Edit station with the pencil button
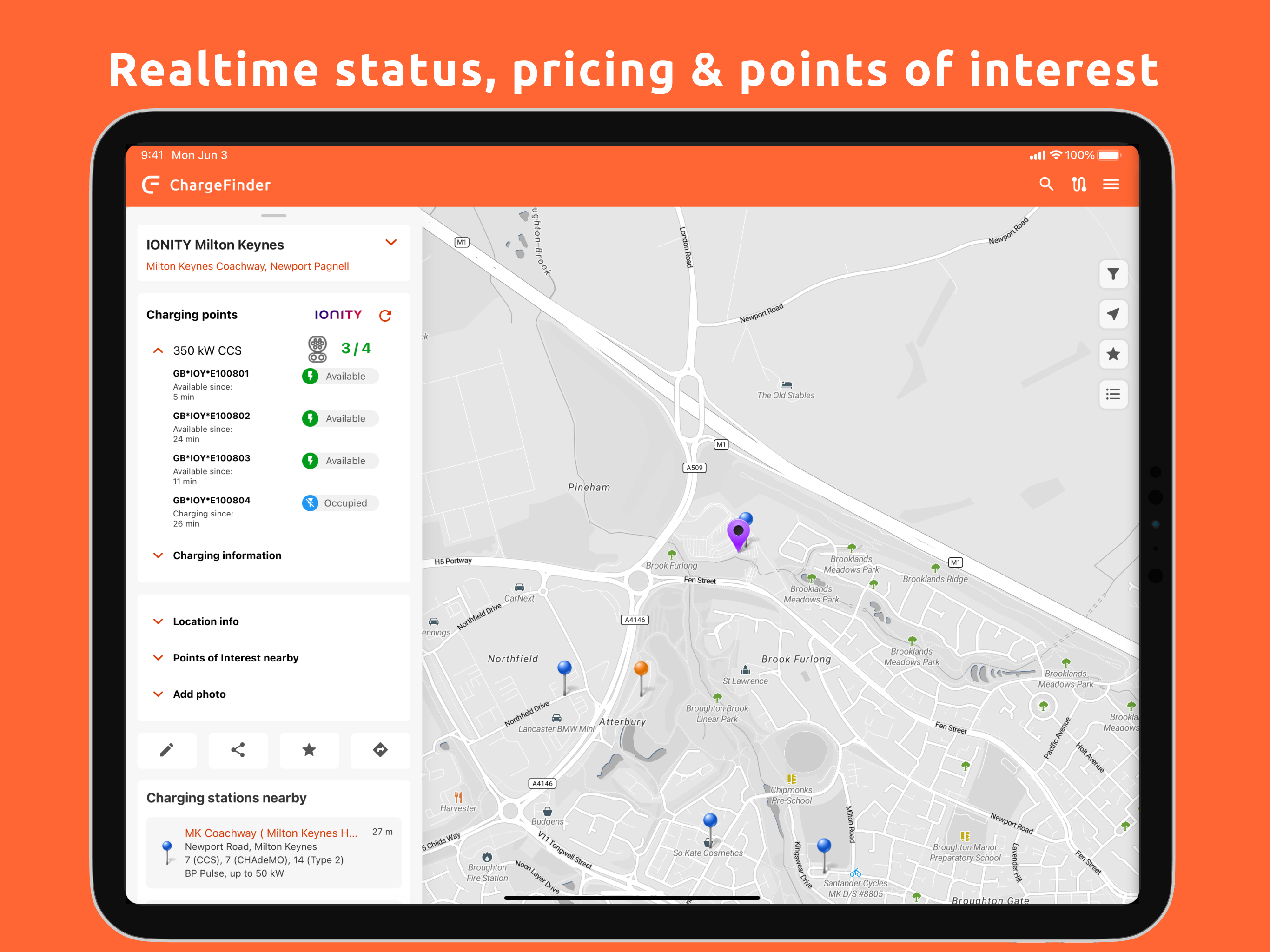Screen dimensions: 1270x952 tap(166, 750)
